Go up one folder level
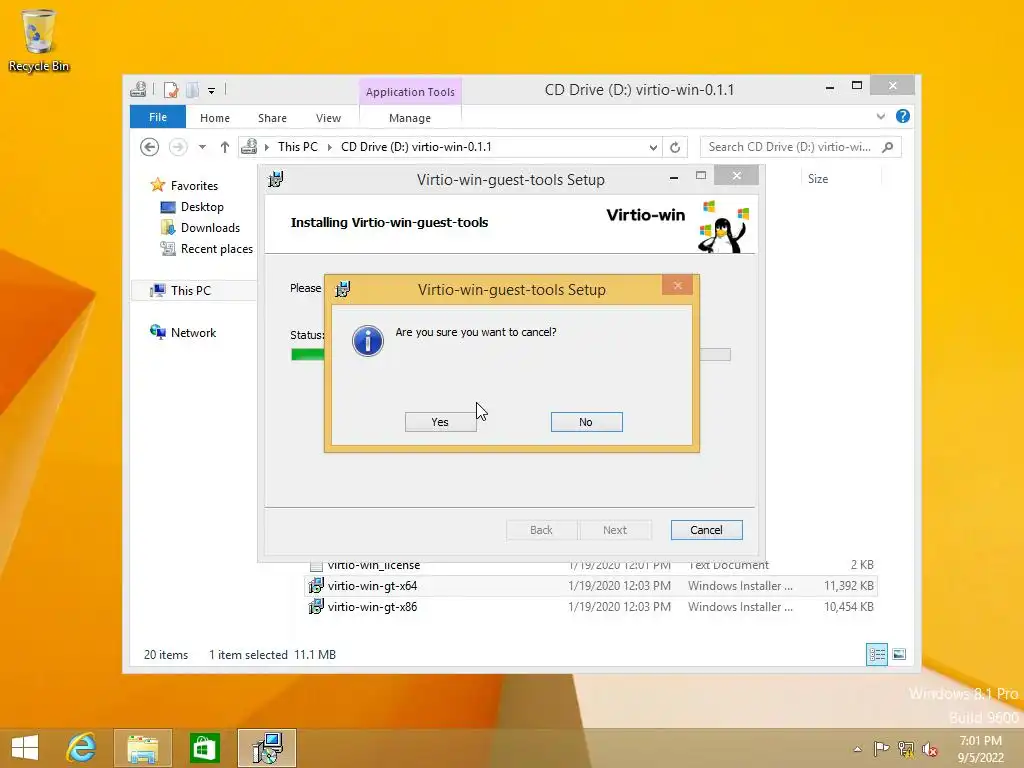Viewport: 1024px width, 768px height. [x=225, y=147]
